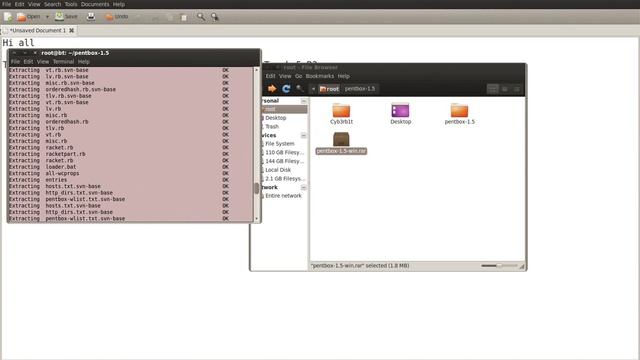Viewport: 640px width, 360px height.
Task: Click the terminal scrollbar up arrow
Action: click(257, 70)
